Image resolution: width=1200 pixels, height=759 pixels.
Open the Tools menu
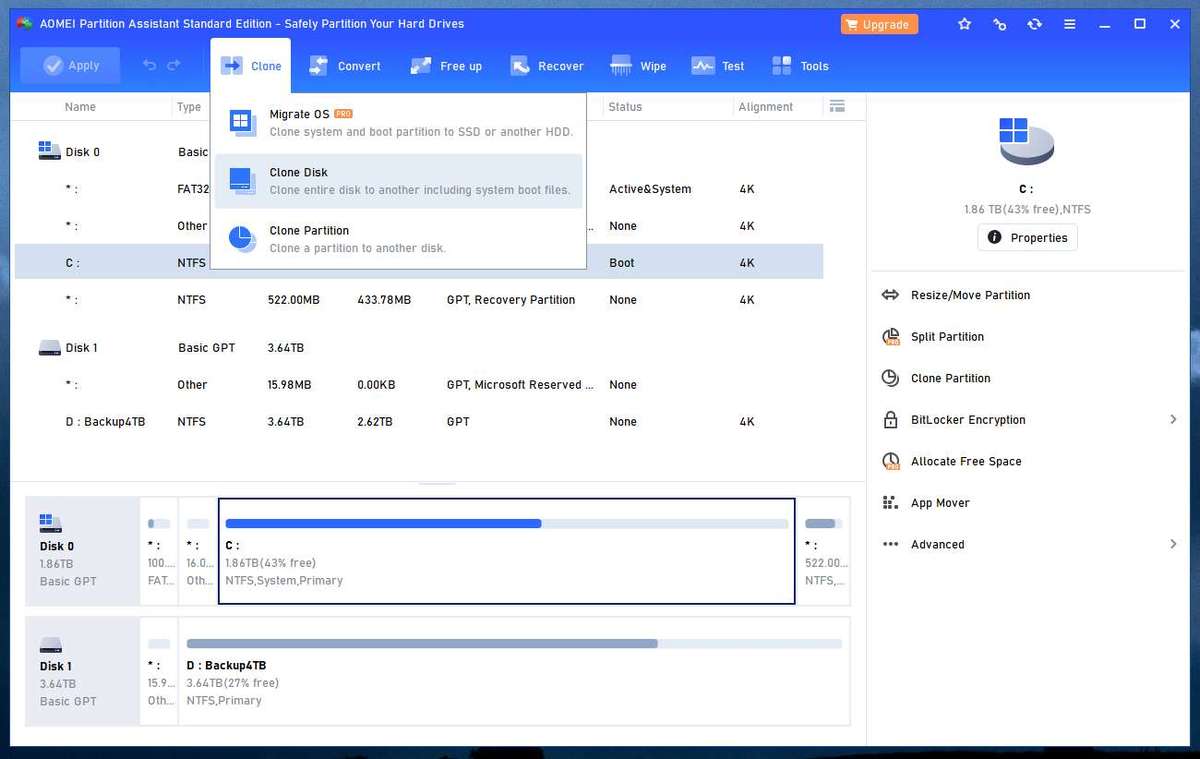click(801, 66)
